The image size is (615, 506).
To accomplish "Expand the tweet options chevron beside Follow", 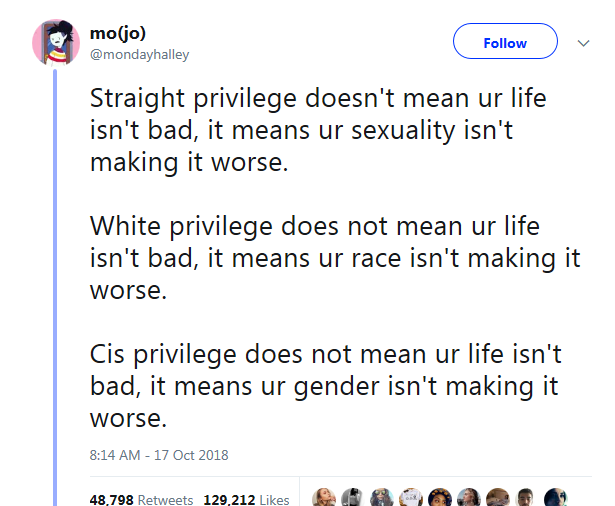I will (x=585, y=44).
